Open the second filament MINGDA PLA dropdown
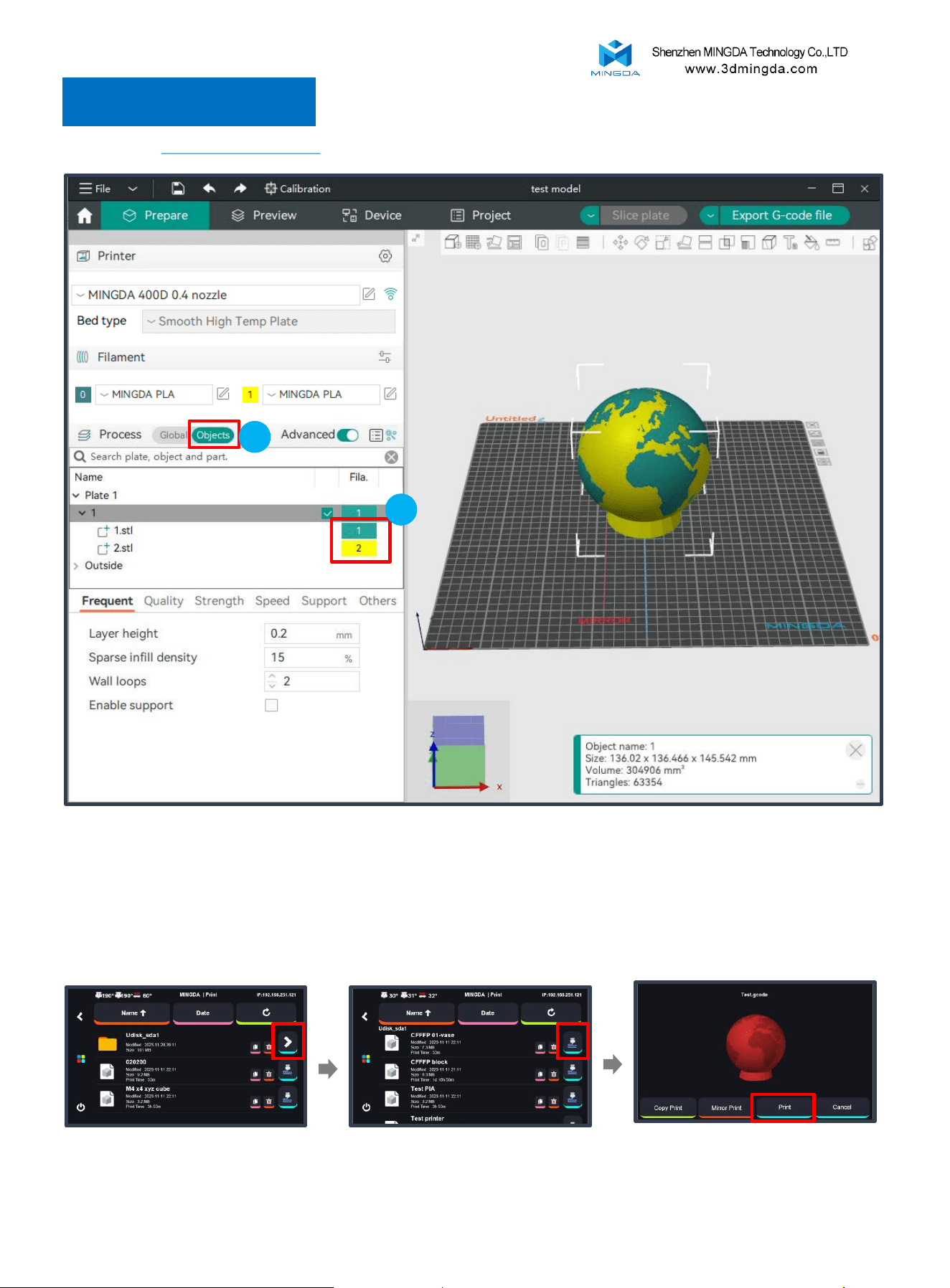 point(321,394)
